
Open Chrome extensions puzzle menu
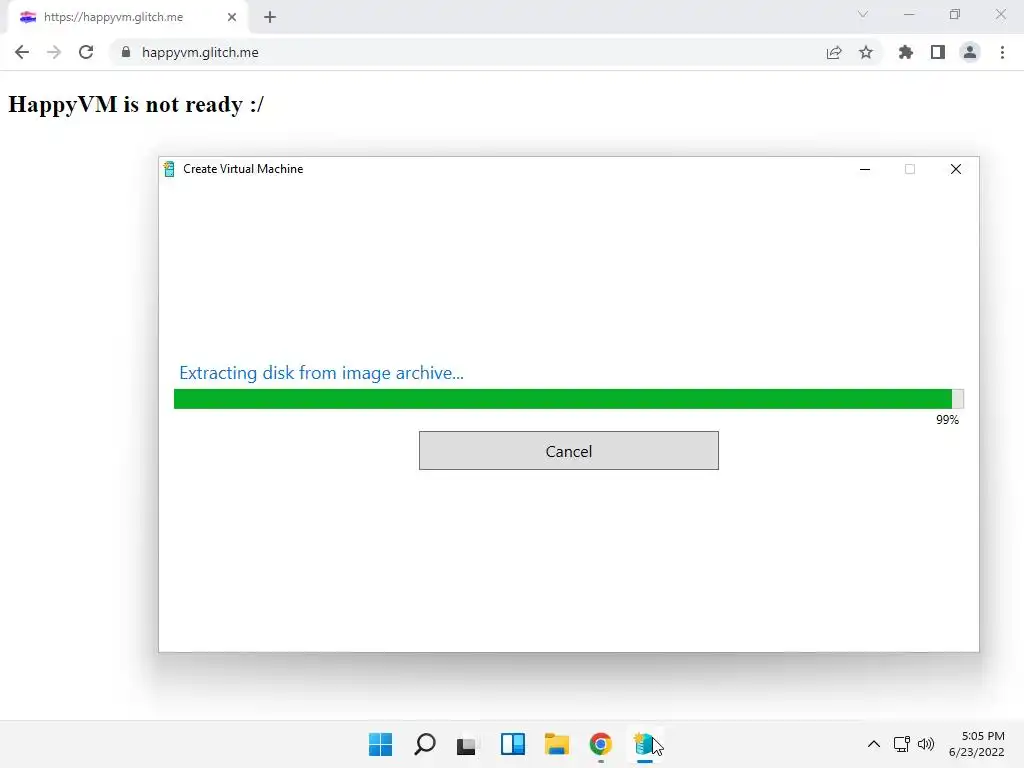pyautogui.click(x=906, y=52)
